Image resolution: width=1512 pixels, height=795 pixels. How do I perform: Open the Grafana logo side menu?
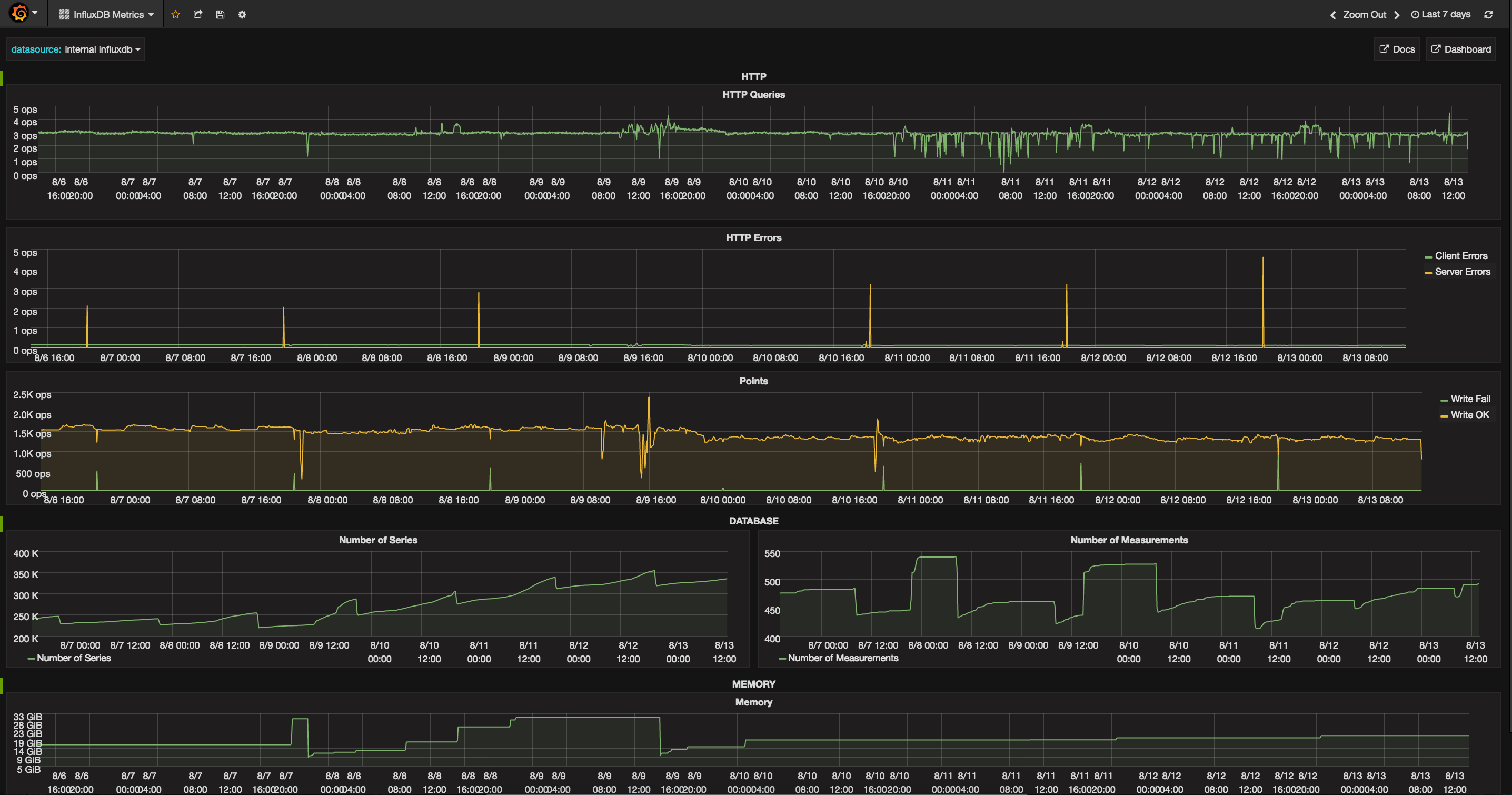[20, 13]
